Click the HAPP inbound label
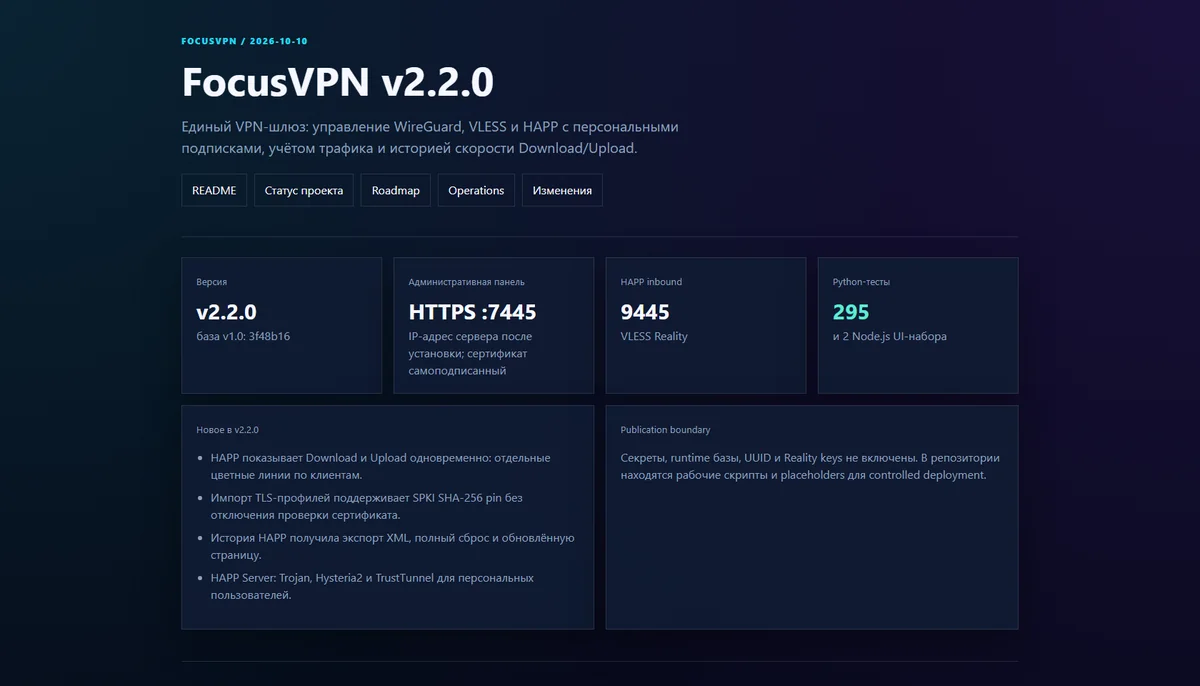Screen dimensions: 1200x686 coord(651,282)
